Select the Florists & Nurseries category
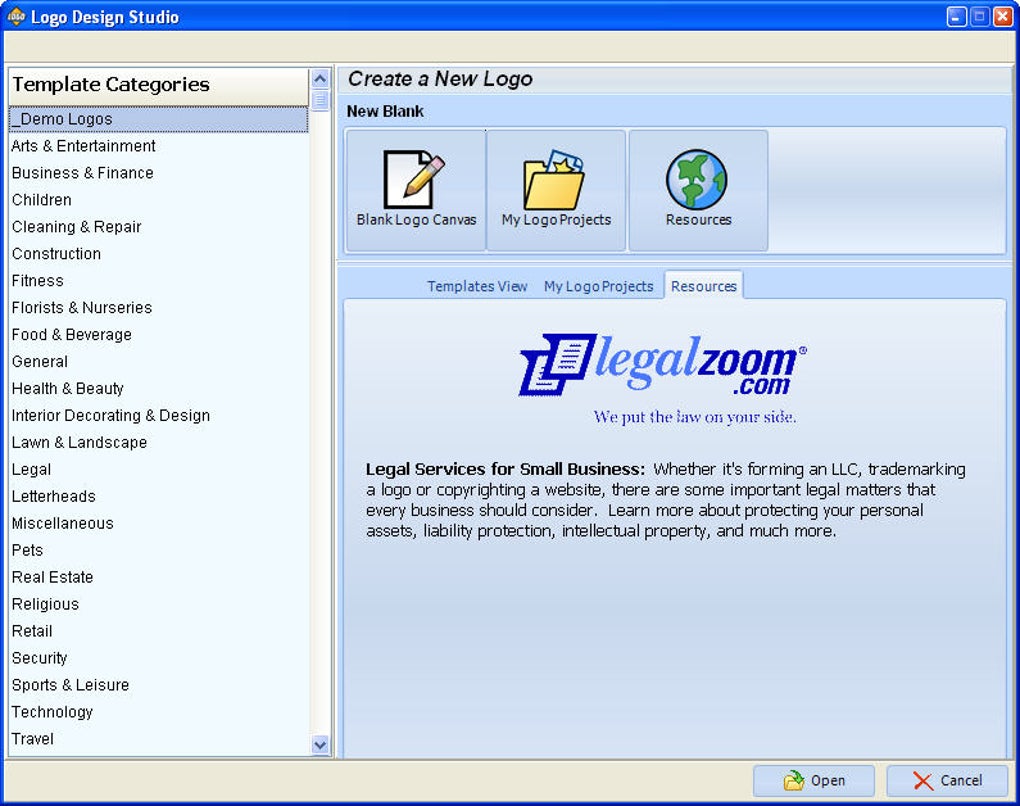Screen dimensions: 1020x806 158,308
